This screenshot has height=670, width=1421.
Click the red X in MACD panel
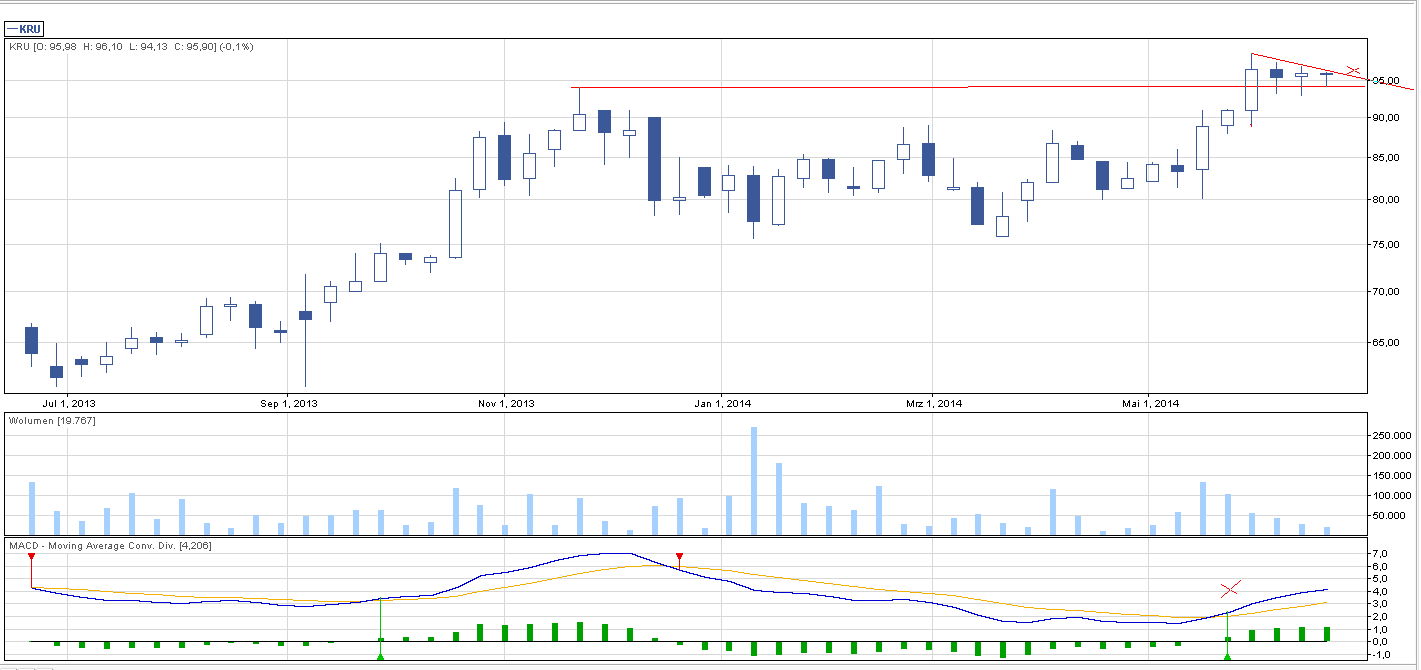click(x=1230, y=588)
